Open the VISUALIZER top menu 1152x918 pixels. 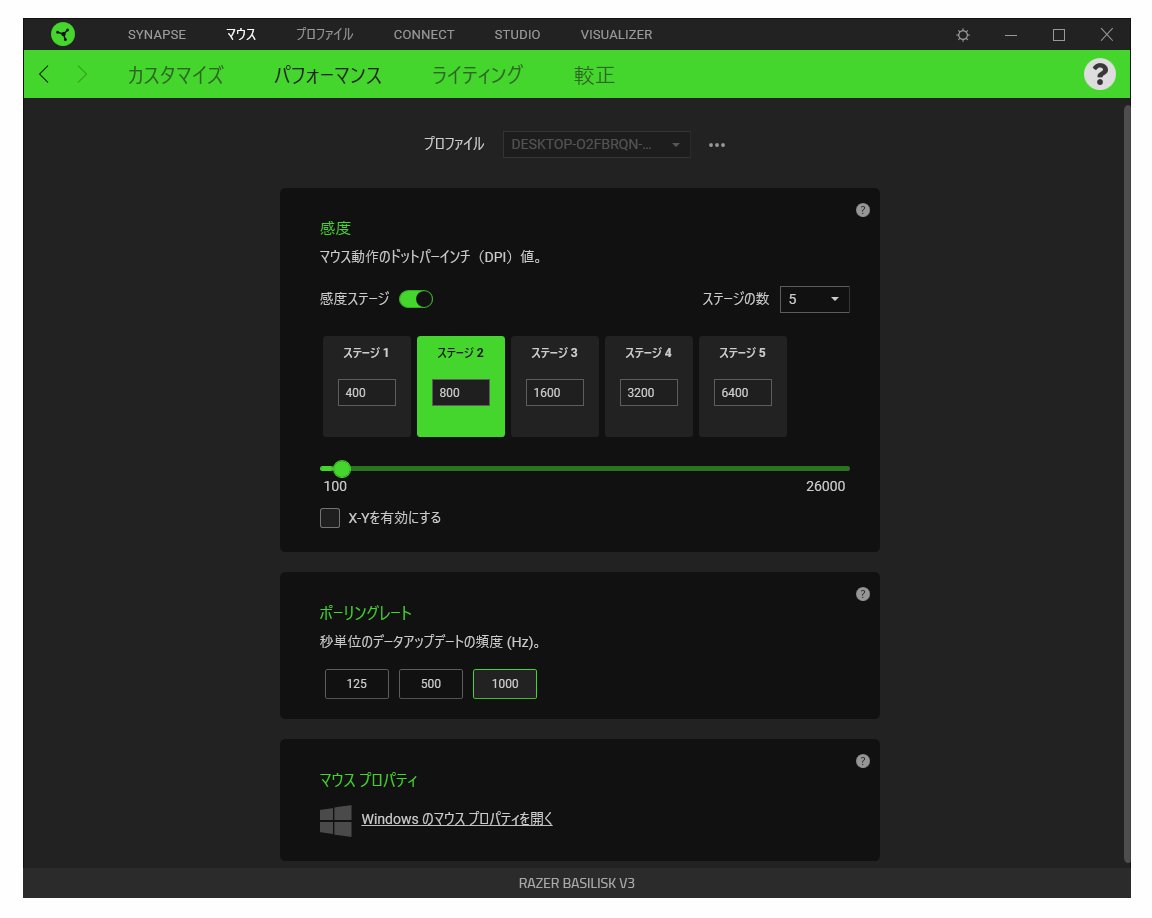(616, 35)
